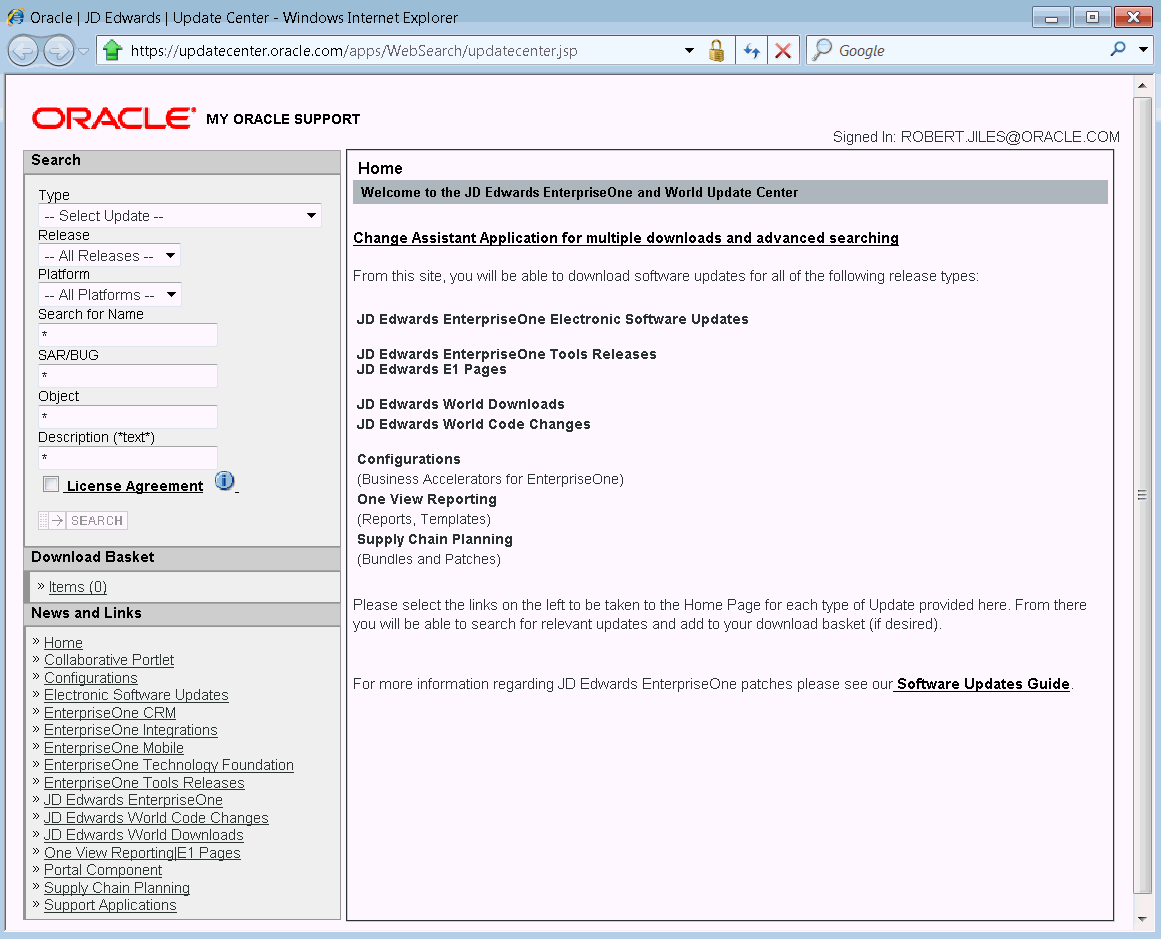Open the EnterpriseOne Technology Foundation link
The height and width of the screenshot is (939, 1161).
coord(169,765)
